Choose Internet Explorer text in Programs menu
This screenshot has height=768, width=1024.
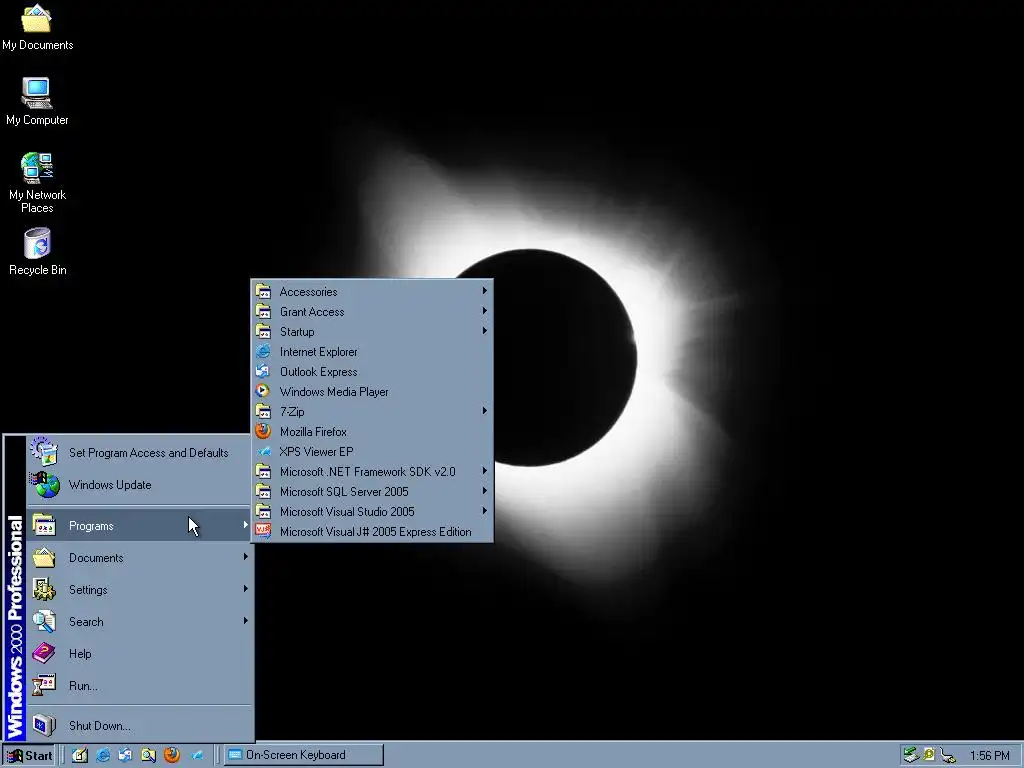318,351
